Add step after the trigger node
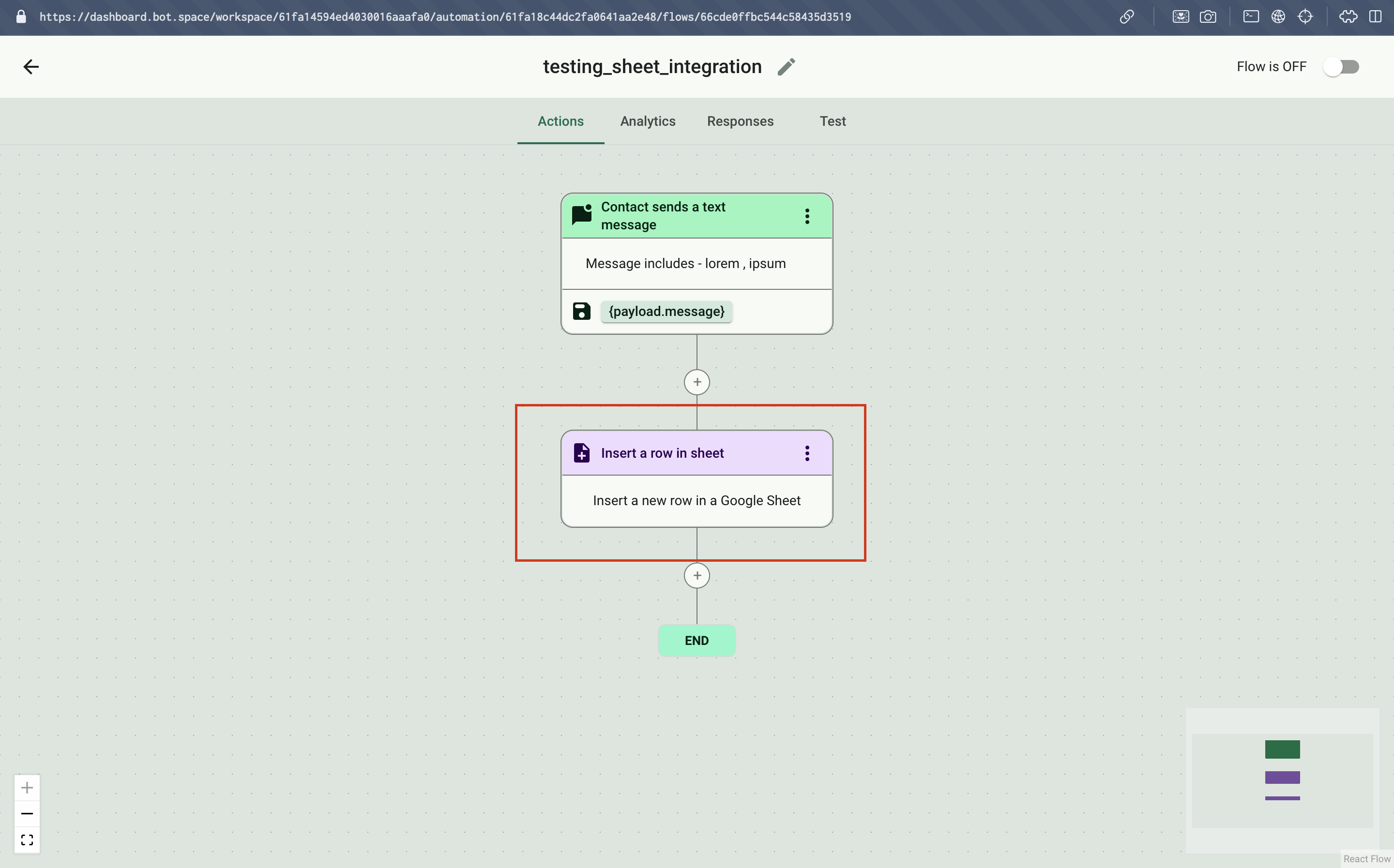 697,382
